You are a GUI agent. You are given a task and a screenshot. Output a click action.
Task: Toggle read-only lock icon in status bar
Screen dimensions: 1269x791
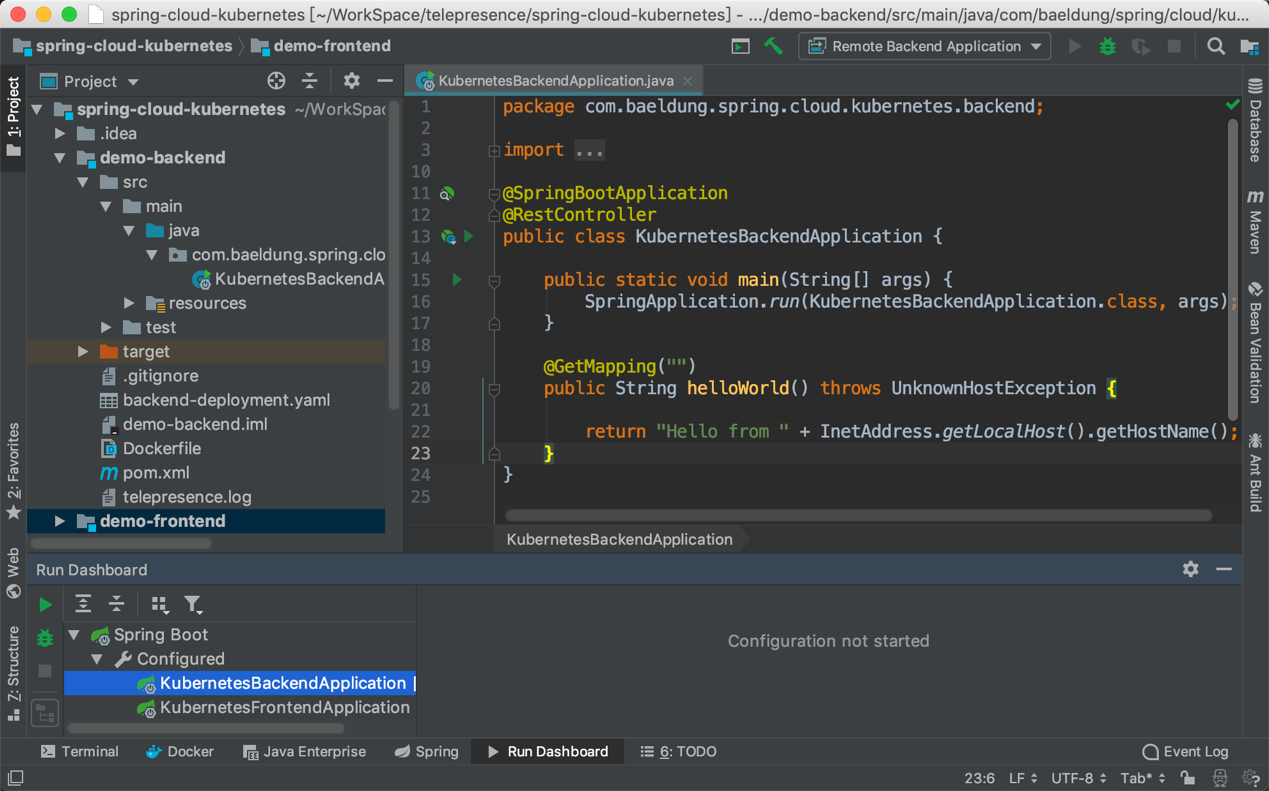tap(1187, 778)
